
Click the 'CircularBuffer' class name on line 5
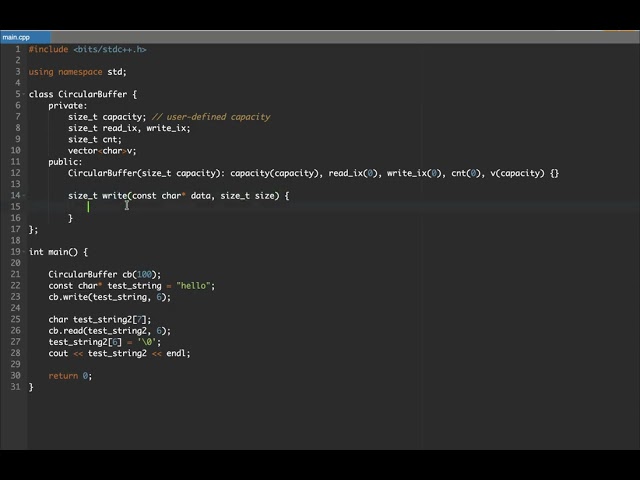point(93,94)
